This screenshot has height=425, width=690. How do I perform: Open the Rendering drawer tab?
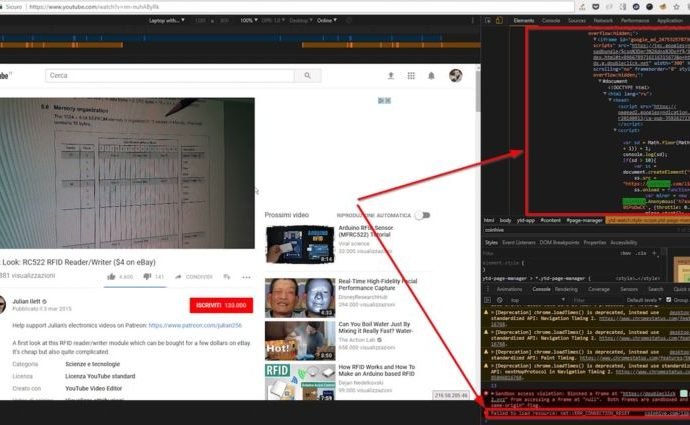[x=566, y=289]
